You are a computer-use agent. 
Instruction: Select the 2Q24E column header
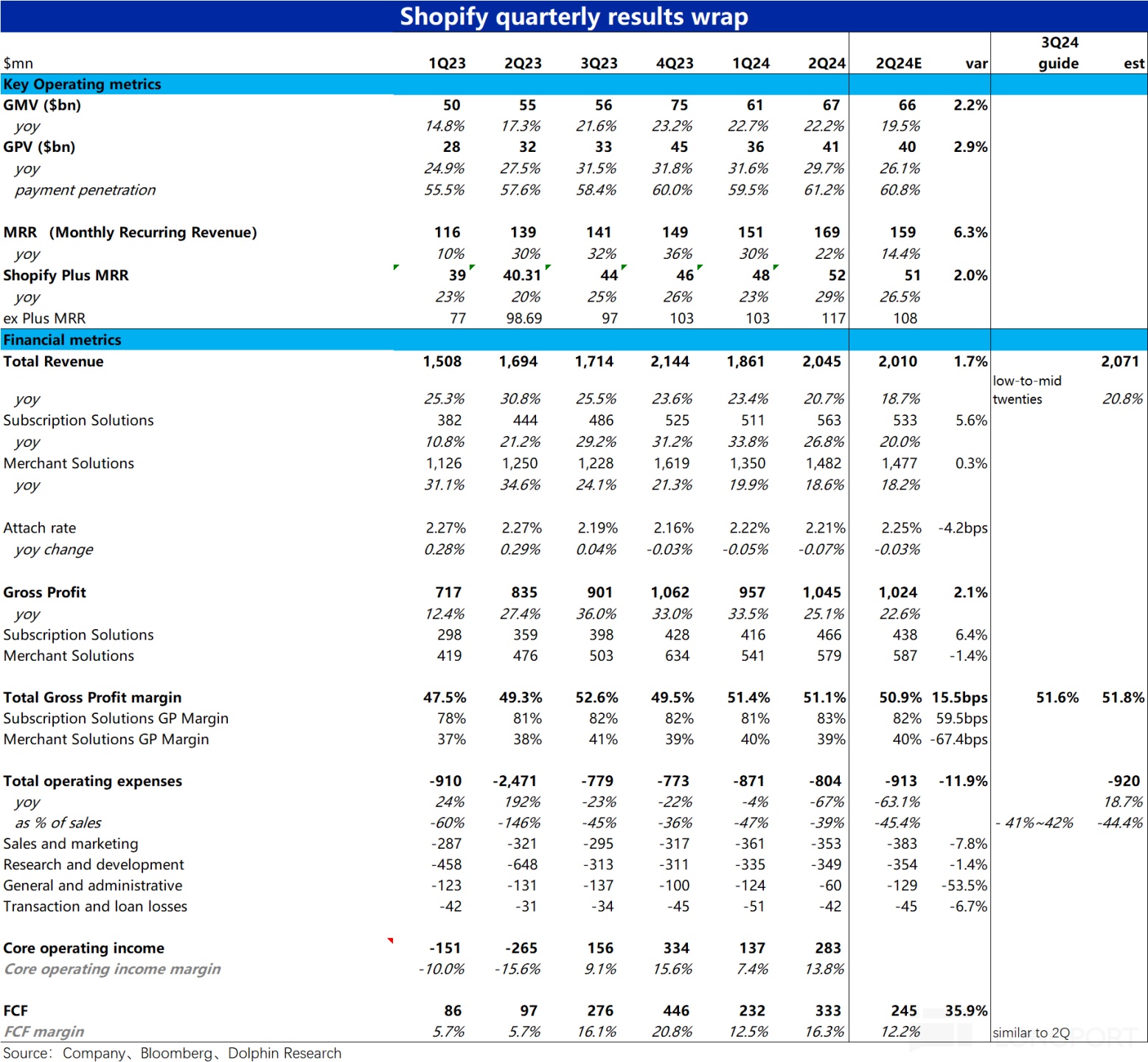click(x=898, y=63)
